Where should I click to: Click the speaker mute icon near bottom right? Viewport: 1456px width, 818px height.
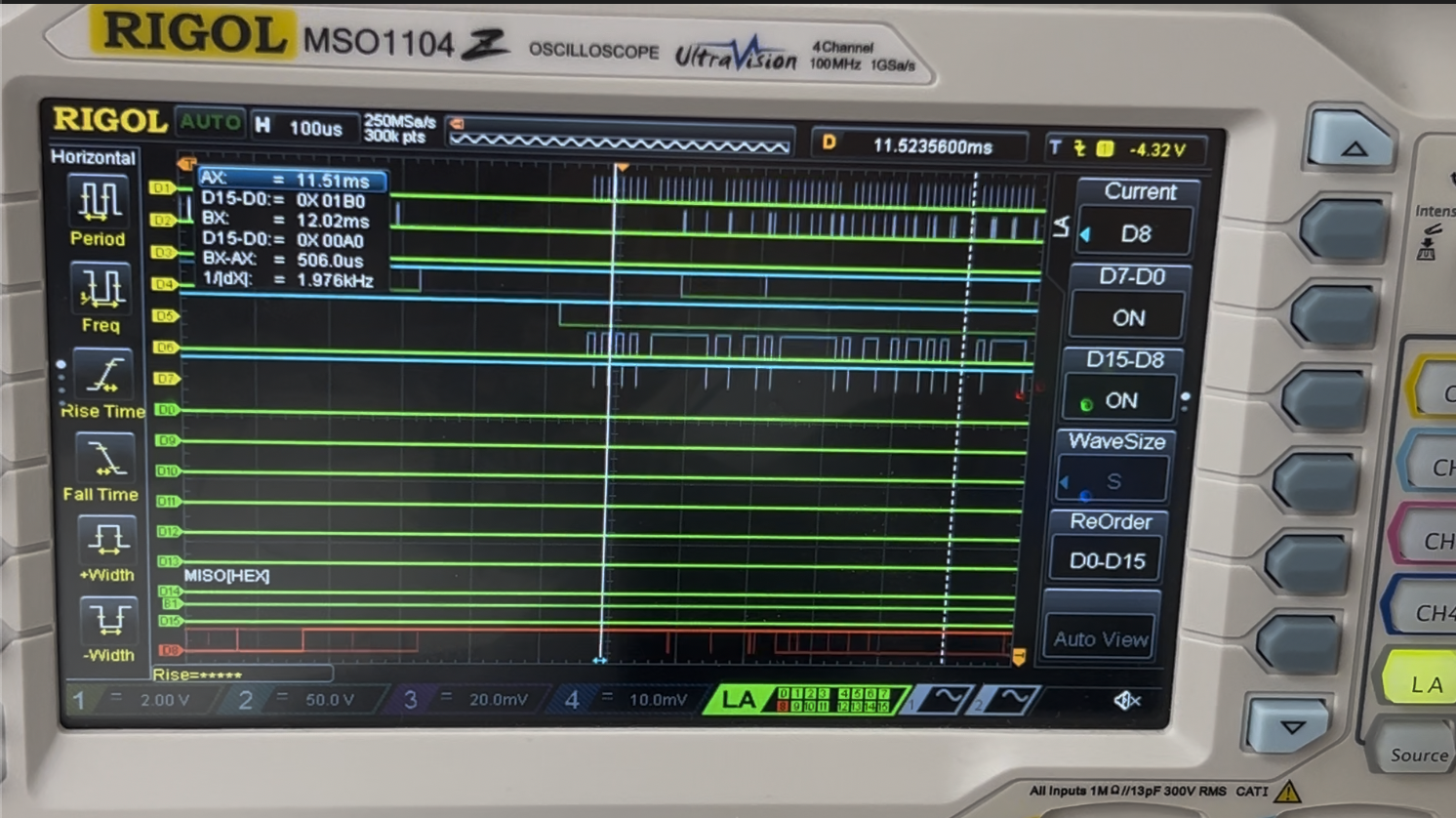point(1128,699)
